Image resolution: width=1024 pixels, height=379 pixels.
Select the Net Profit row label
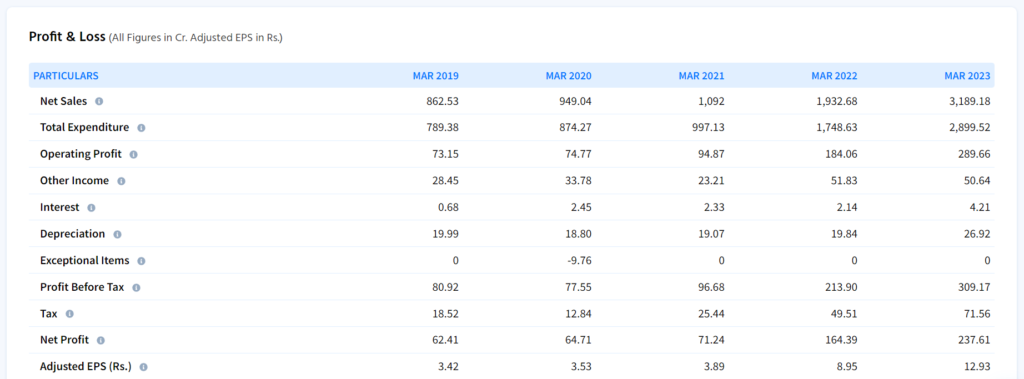tap(64, 340)
